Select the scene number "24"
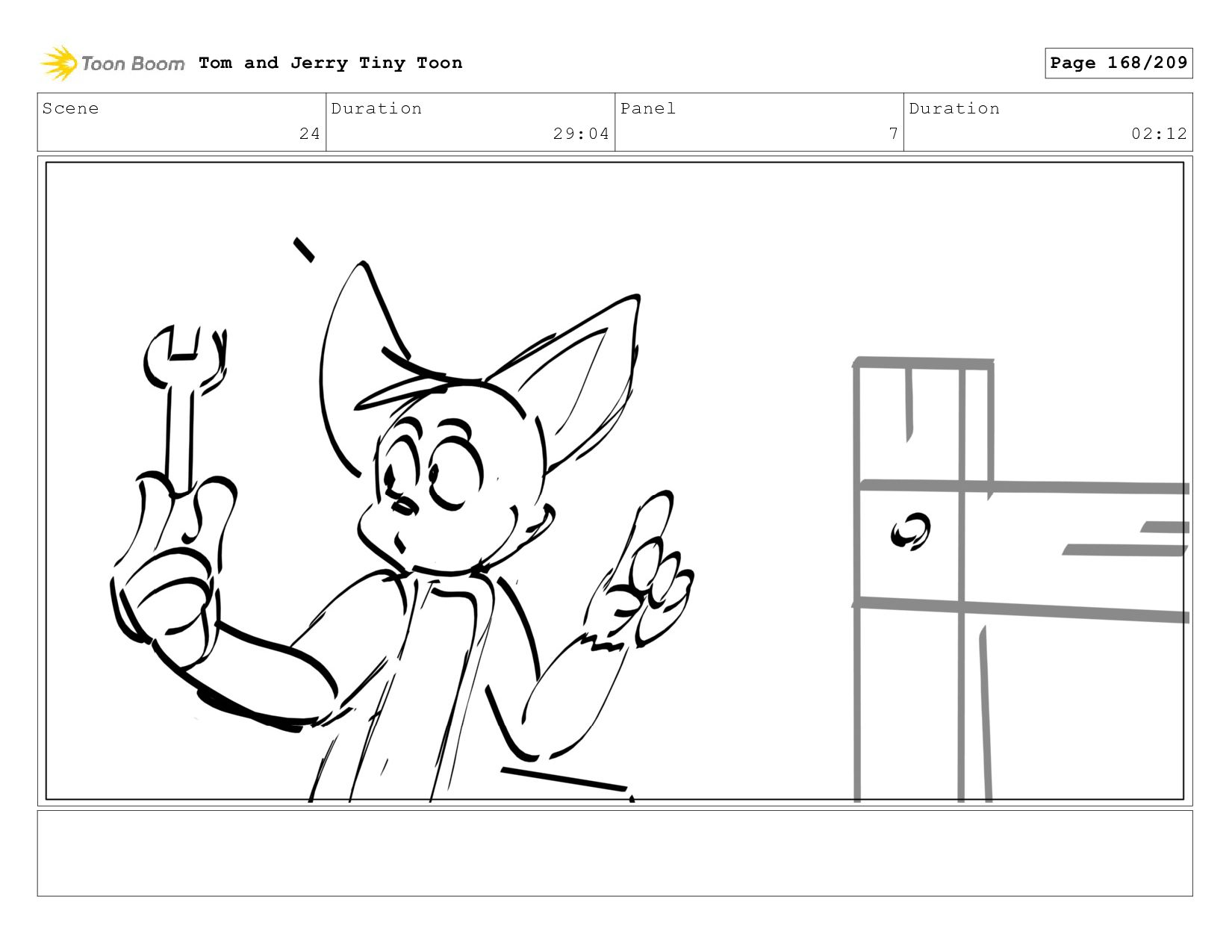The height and width of the screenshot is (952, 1232). [310, 134]
